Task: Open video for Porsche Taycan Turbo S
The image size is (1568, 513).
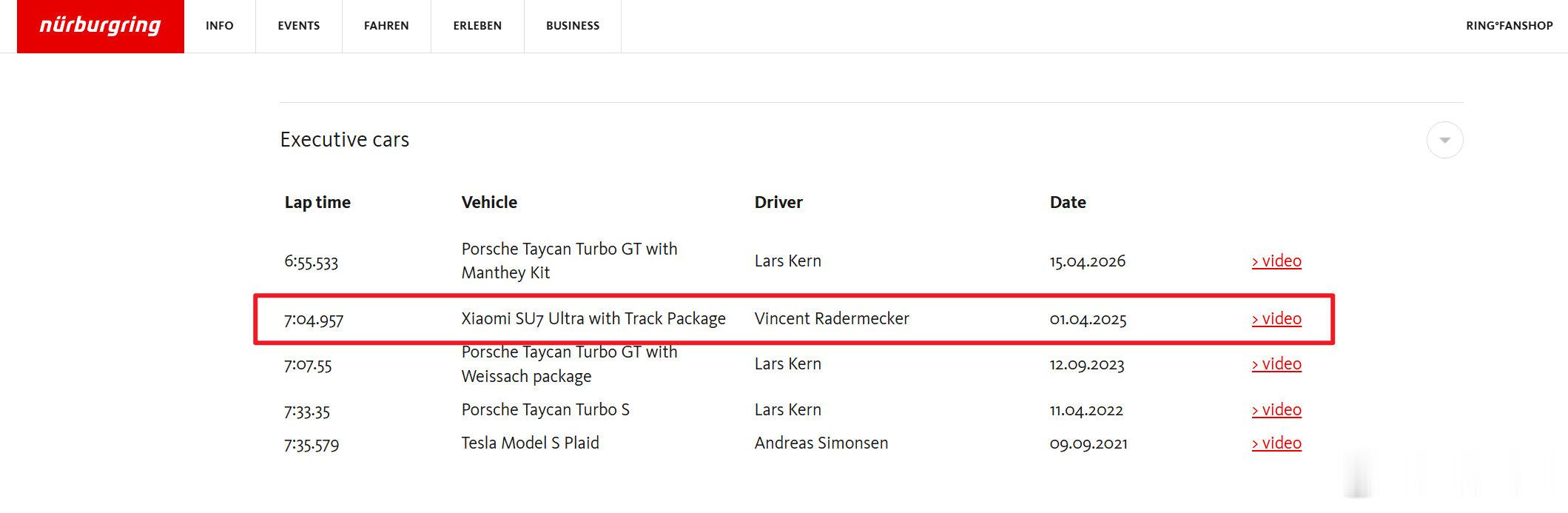Action: click(x=1276, y=409)
